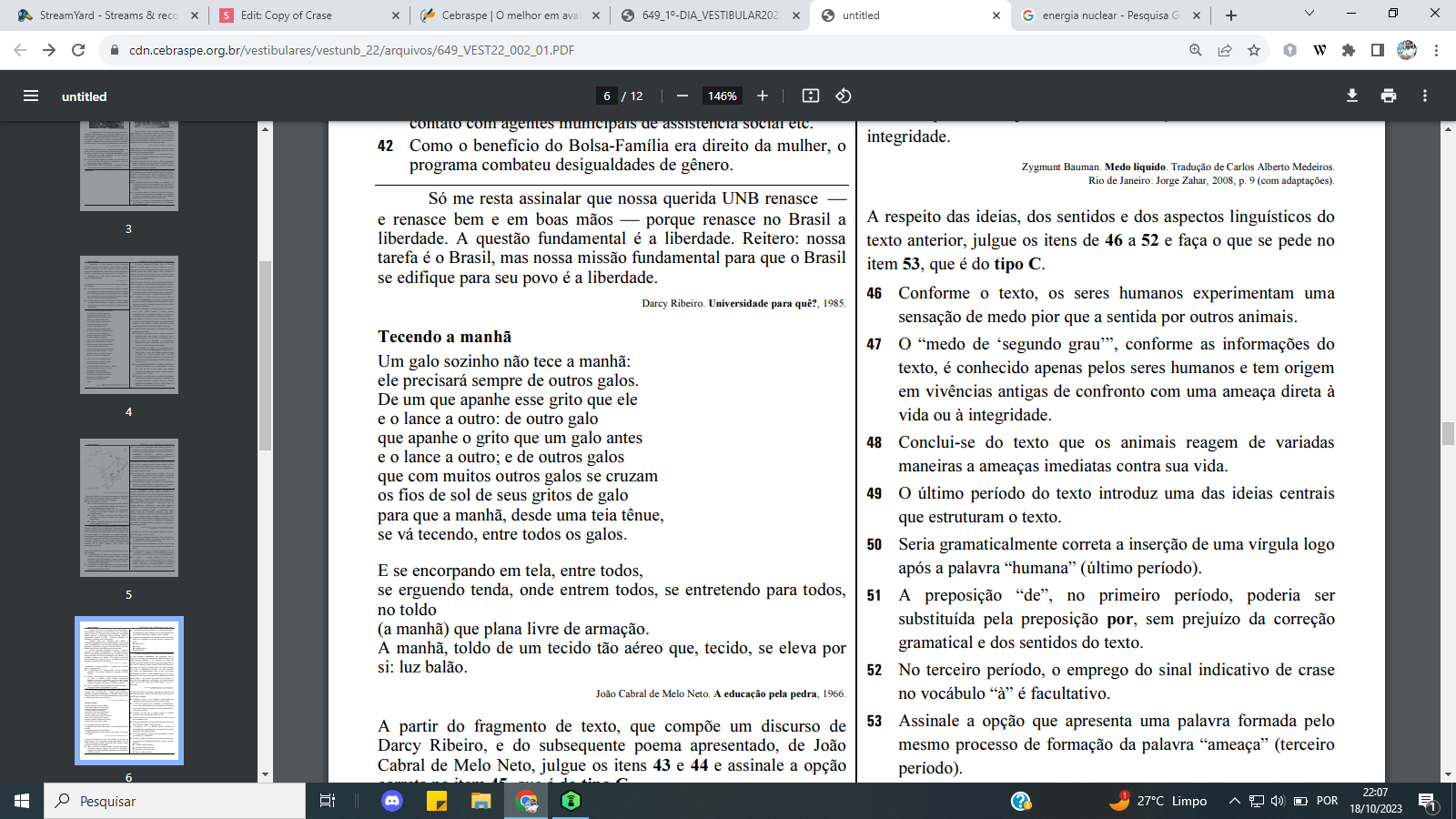This screenshot has height=819, width=1456.
Task: Click the Pesquisar taskbar search box
Action: click(175, 801)
